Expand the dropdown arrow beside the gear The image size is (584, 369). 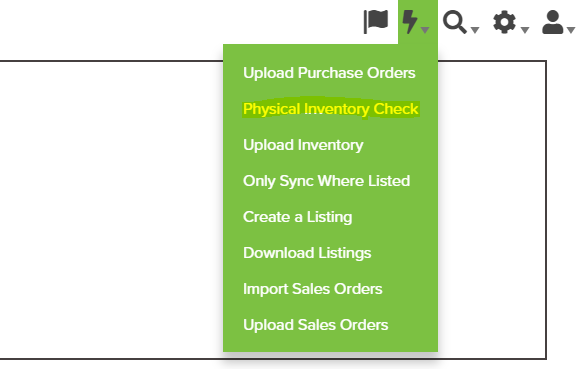click(524, 30)
